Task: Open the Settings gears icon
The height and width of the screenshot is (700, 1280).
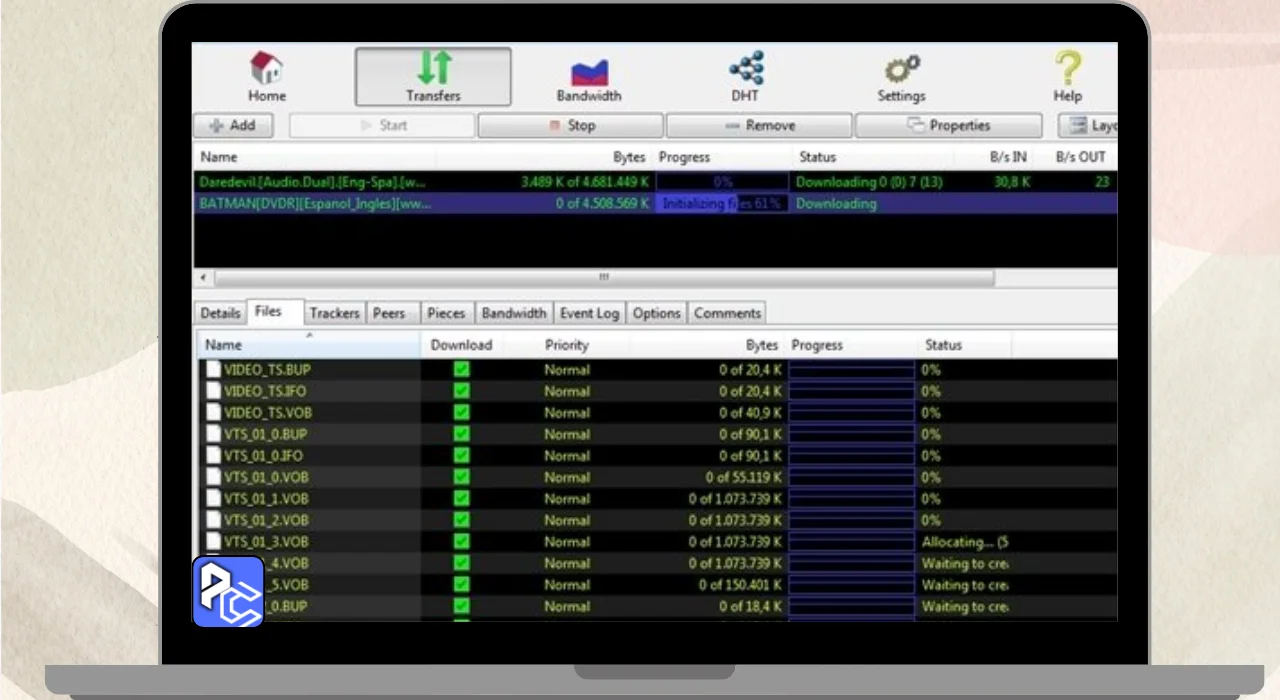Action: [x=901, y=69]
